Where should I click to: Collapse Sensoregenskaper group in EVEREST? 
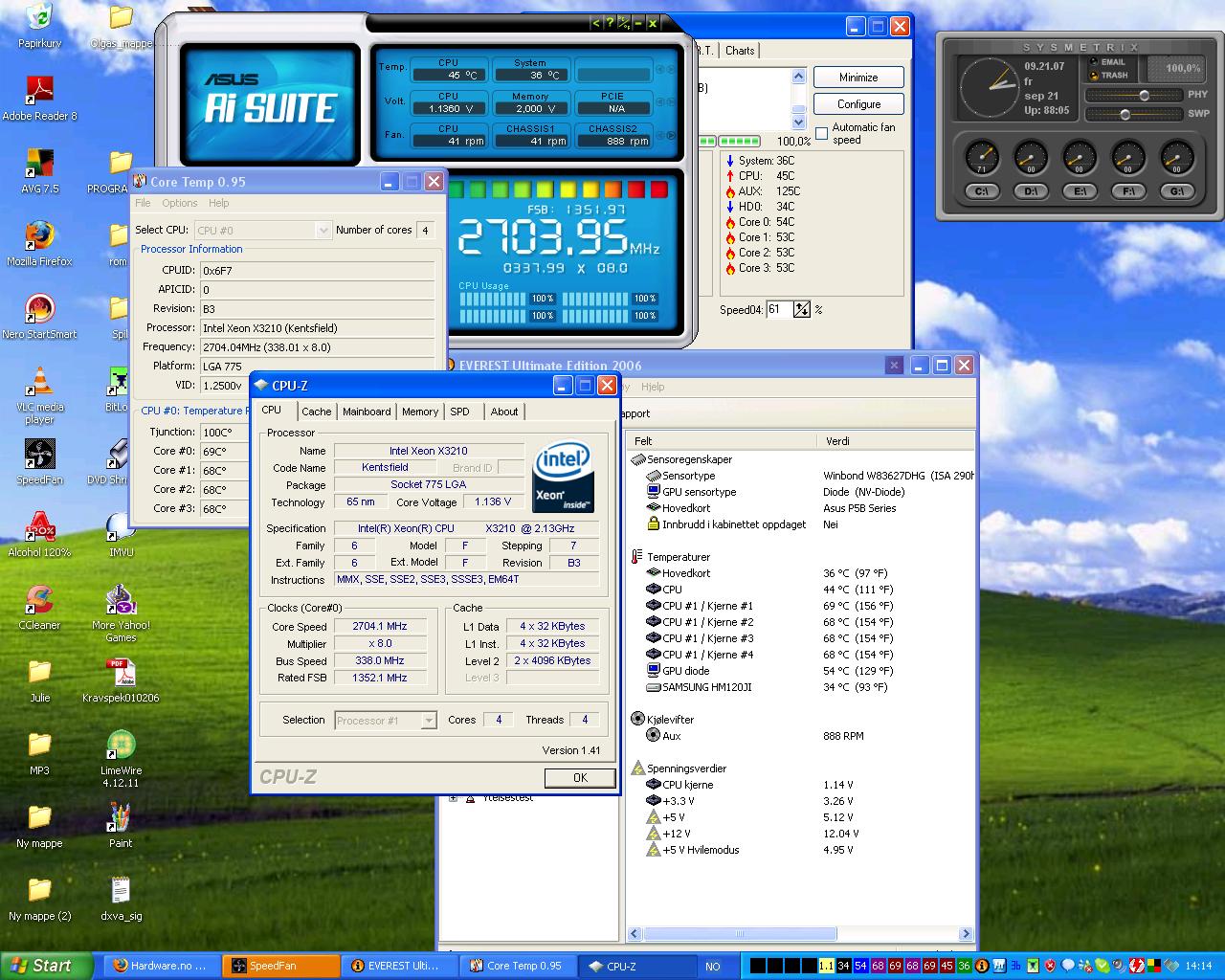pyautogui.click(x=637, y=459)
